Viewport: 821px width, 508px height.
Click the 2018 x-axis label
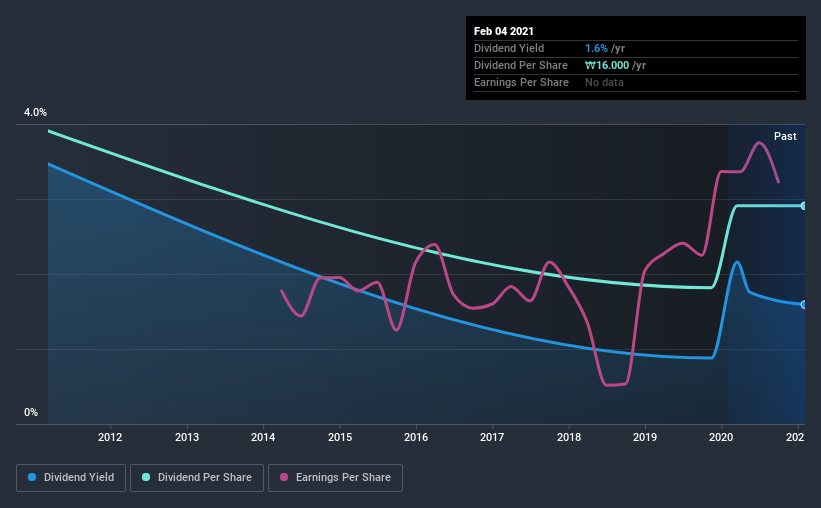tap(569, 437)
